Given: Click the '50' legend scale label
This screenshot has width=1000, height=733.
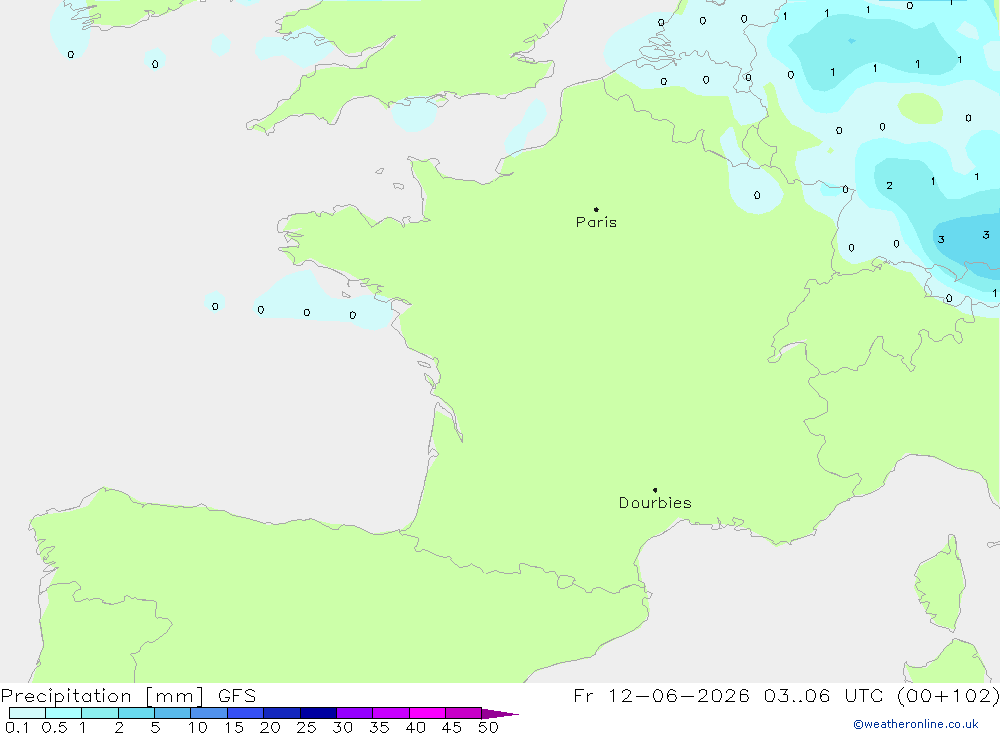Looking at the screenshot, I should pos(489,727).
